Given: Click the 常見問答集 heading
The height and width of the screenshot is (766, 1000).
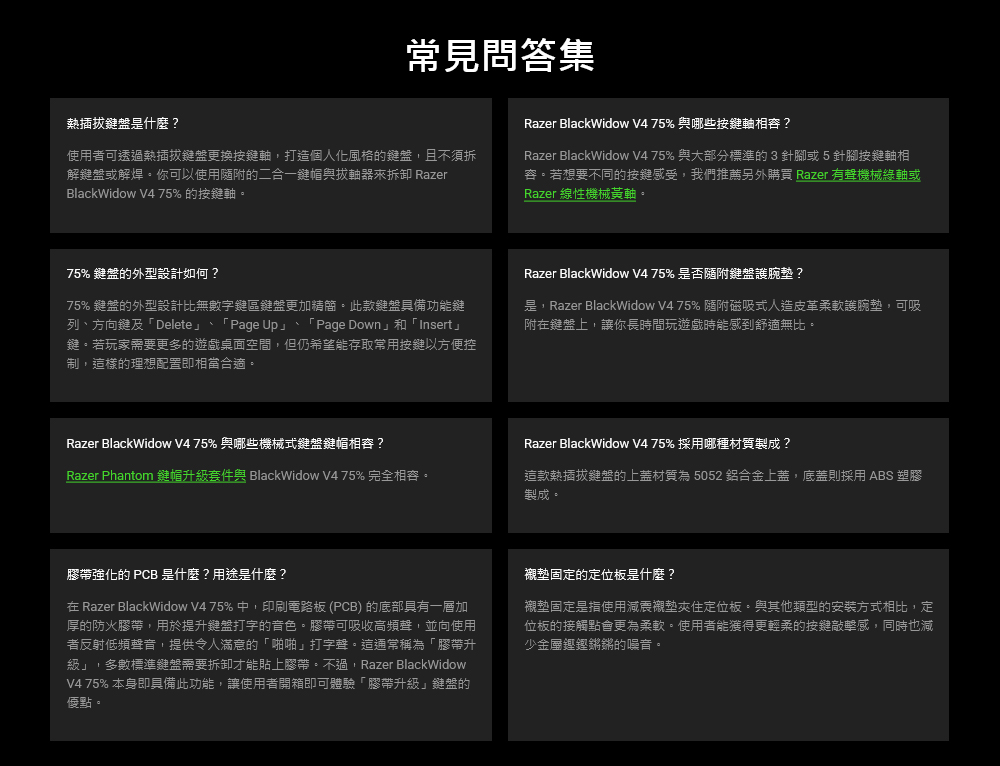Looking at the screenshot, I should [500, 55].
